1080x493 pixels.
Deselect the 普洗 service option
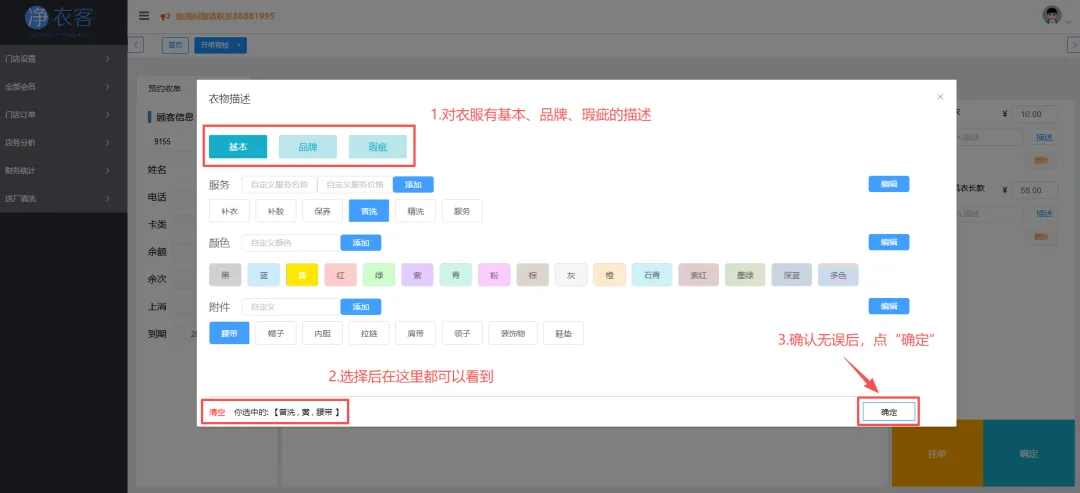click(x=368, y=211)
